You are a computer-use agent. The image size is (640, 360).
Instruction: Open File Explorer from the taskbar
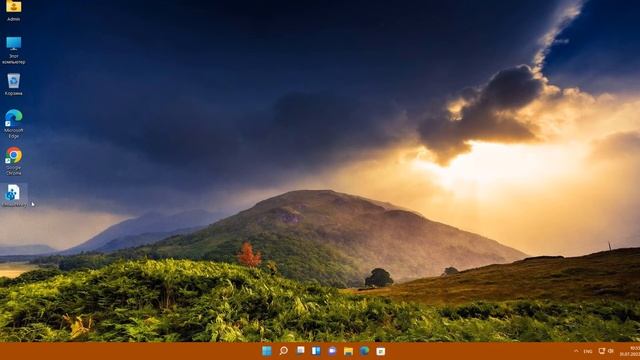348,351
